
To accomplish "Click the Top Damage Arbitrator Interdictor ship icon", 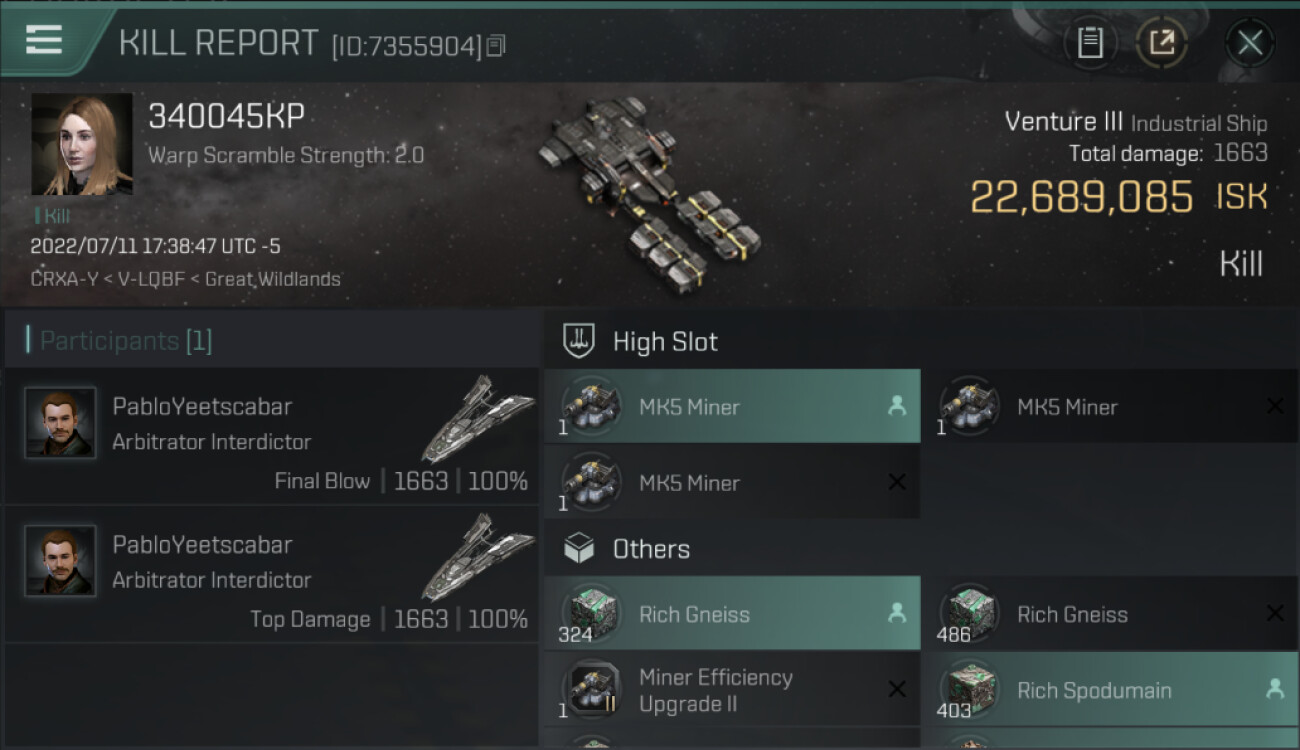I will pyautogui.click(x=478, y=556).
